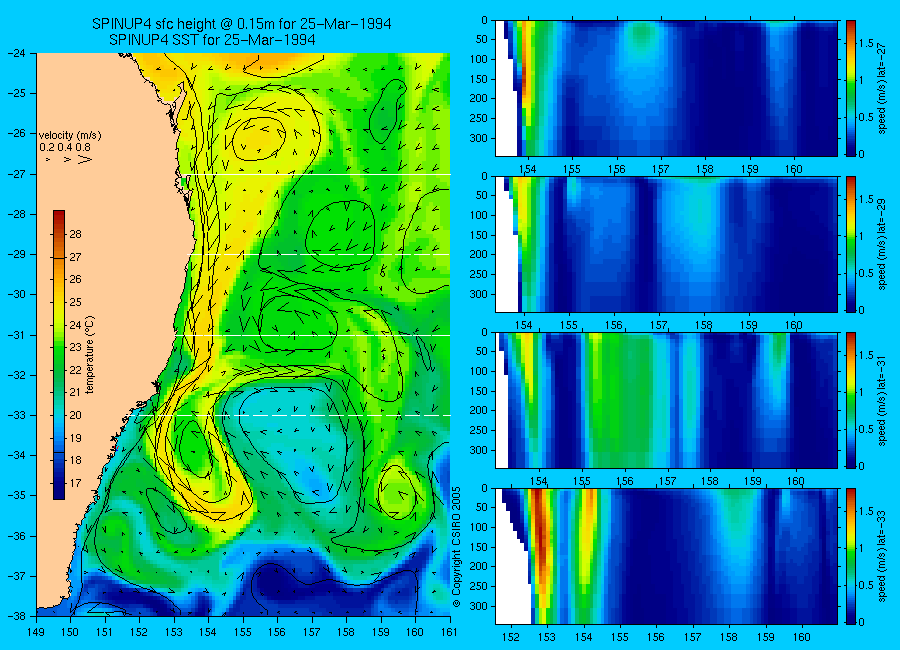Click the "25" tick on the temperature scale
Viewport: 900px width, 650px height.
[x=76, y=302]
